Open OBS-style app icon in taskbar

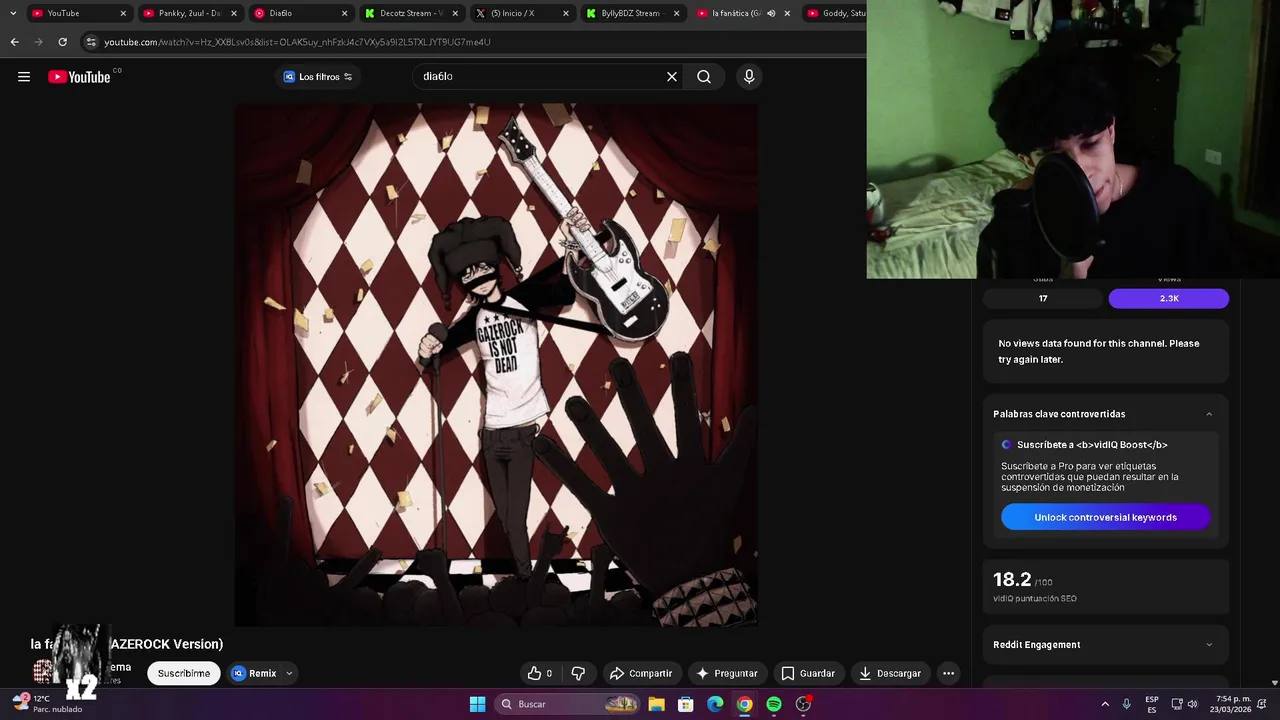coord(803,704)
